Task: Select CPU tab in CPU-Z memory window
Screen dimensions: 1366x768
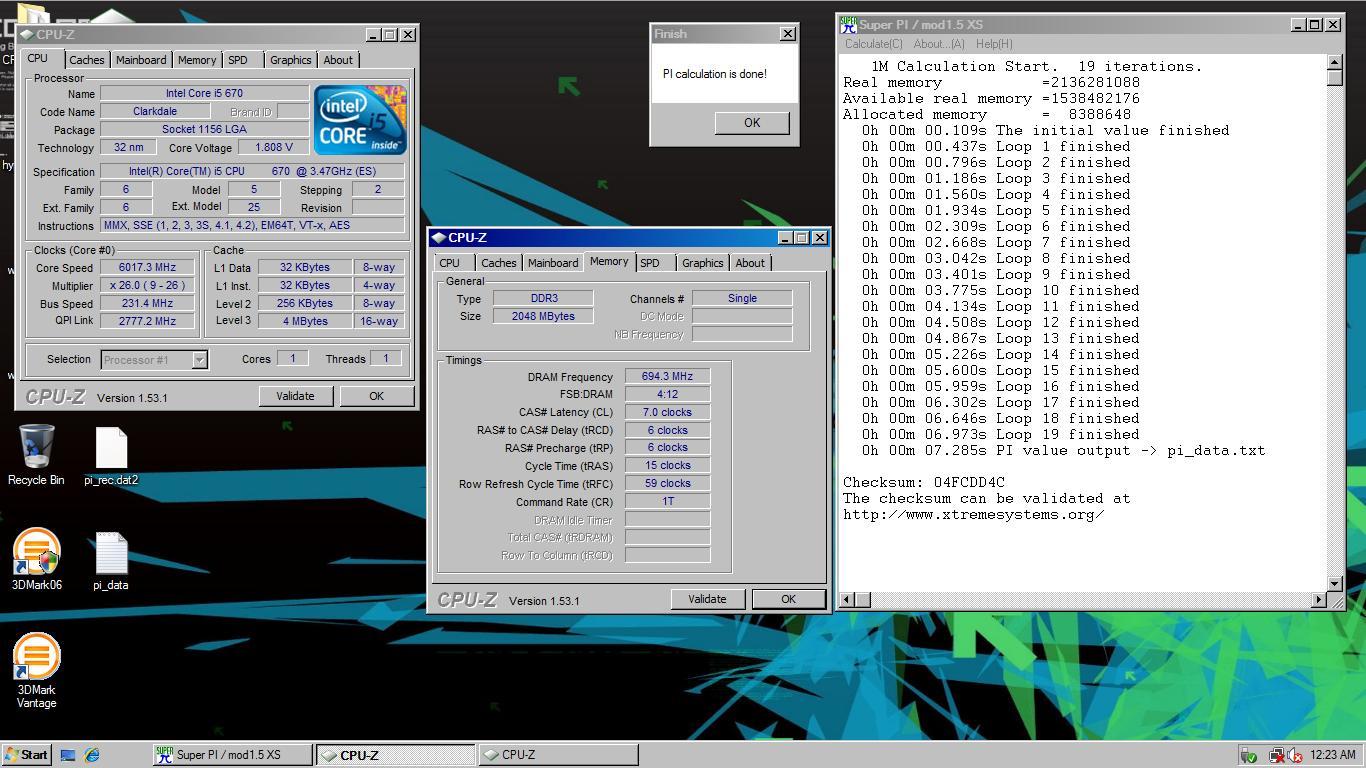Action: [450, 263]
